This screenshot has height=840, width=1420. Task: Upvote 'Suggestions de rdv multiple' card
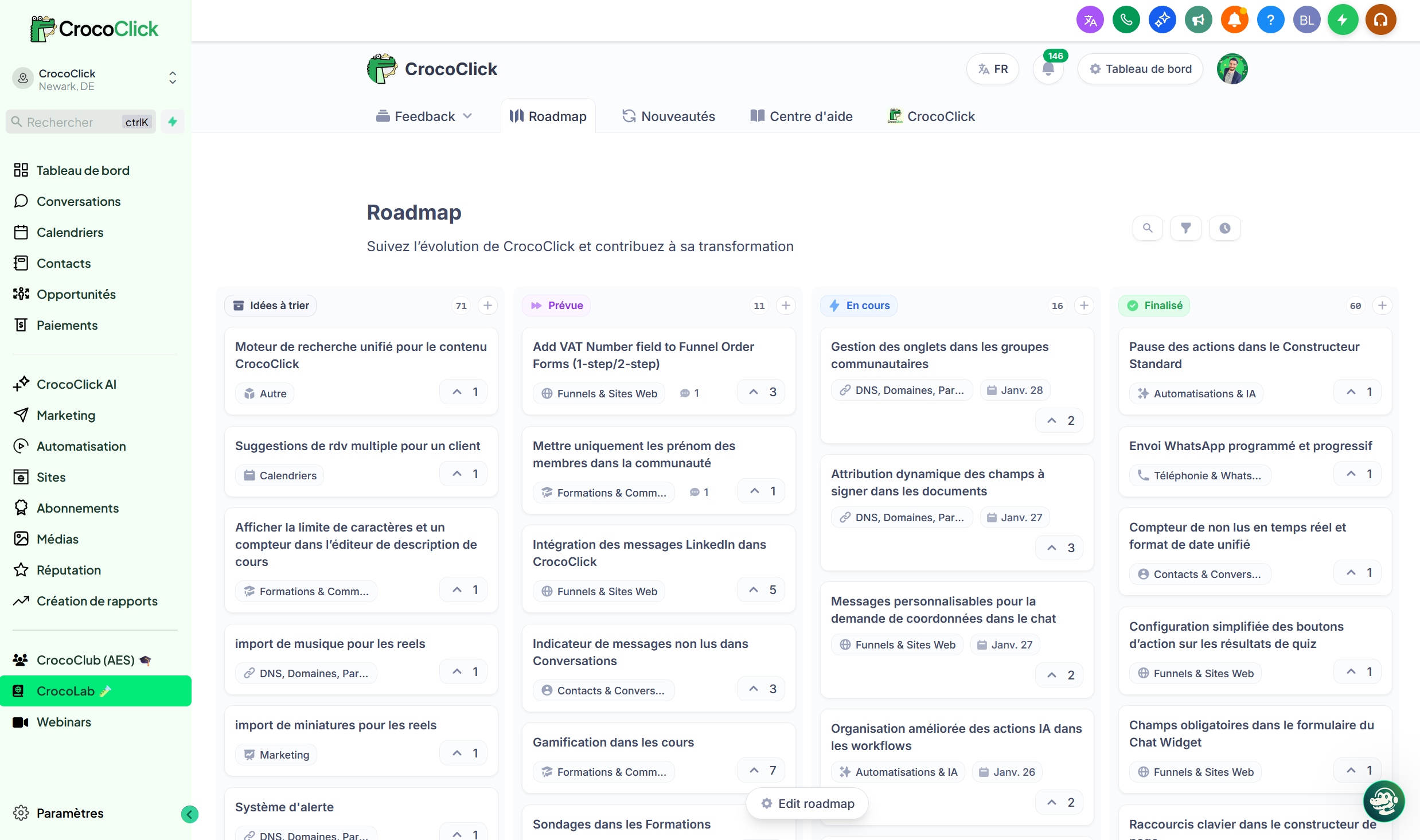(x=464, y=474)
